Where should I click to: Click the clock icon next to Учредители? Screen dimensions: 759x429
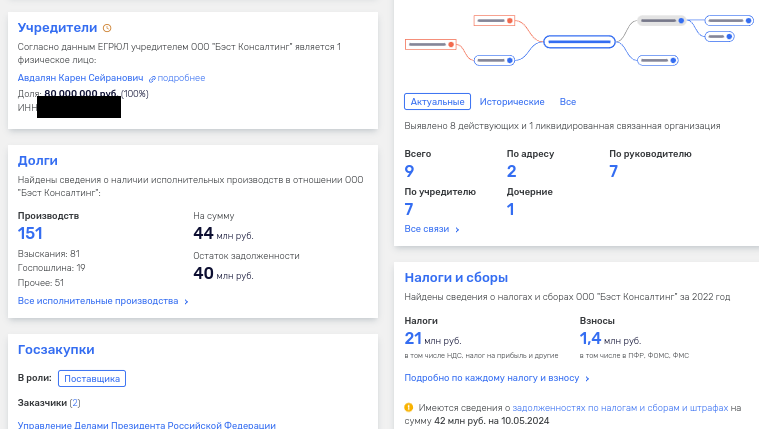(x=107, y=28)
